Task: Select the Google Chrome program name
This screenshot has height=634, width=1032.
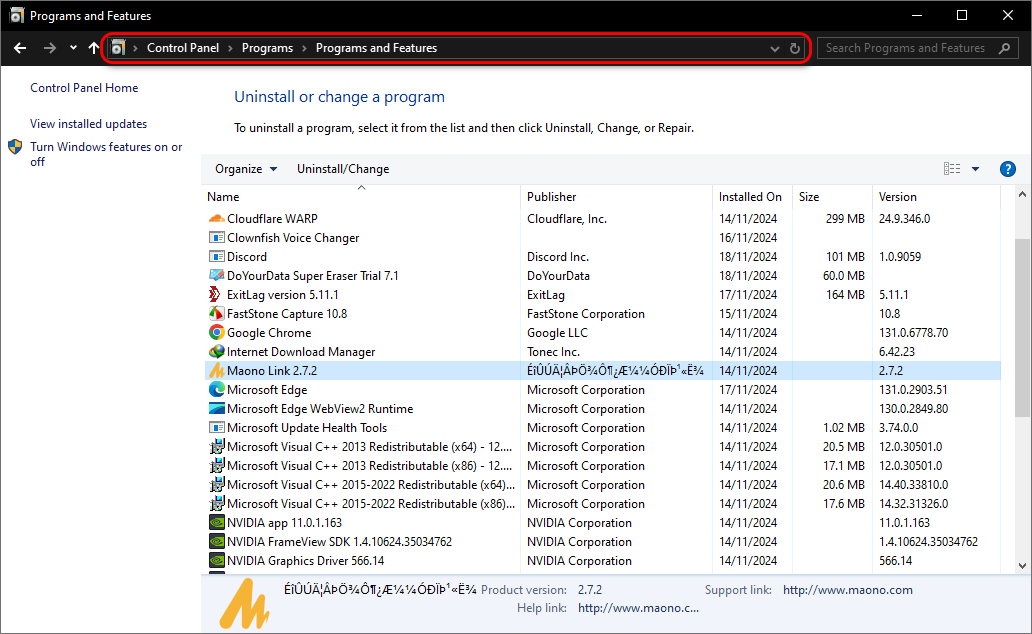Action: pyautogui.click(x=269, y=332)
